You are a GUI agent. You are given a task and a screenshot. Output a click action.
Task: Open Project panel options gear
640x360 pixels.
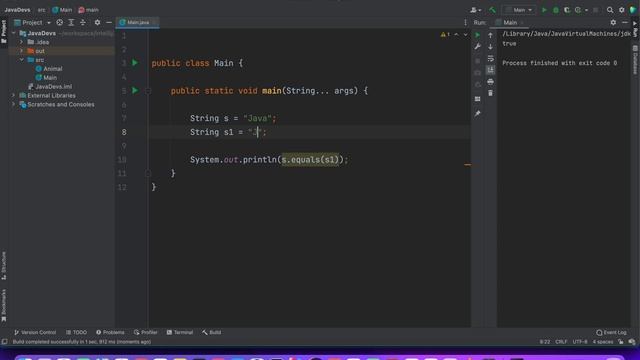(x=97, y=22)
